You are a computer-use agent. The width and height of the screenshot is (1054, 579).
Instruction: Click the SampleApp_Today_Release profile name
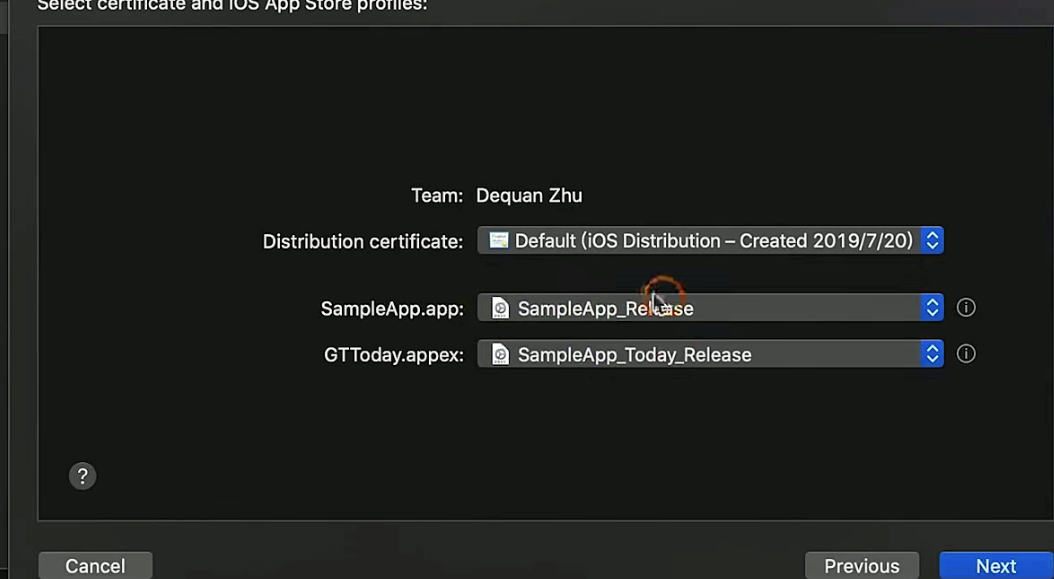[634, 355]
